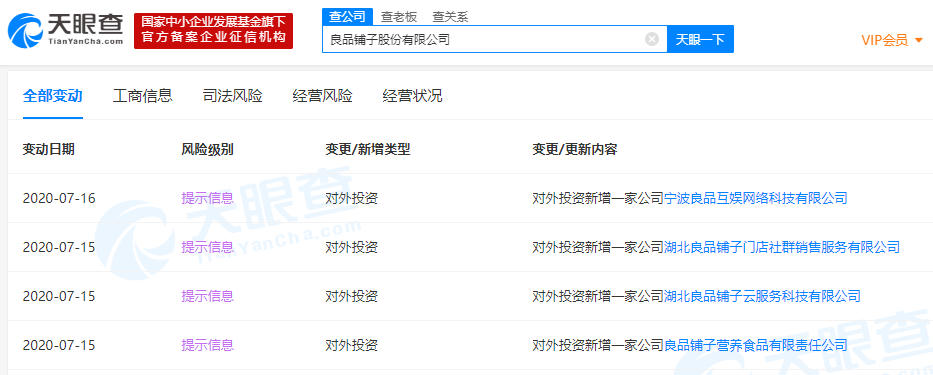The width and height of the screenshot is (933, 375).
Task: Select the 2020-07-16 date cell
Action: click(59, 198)
